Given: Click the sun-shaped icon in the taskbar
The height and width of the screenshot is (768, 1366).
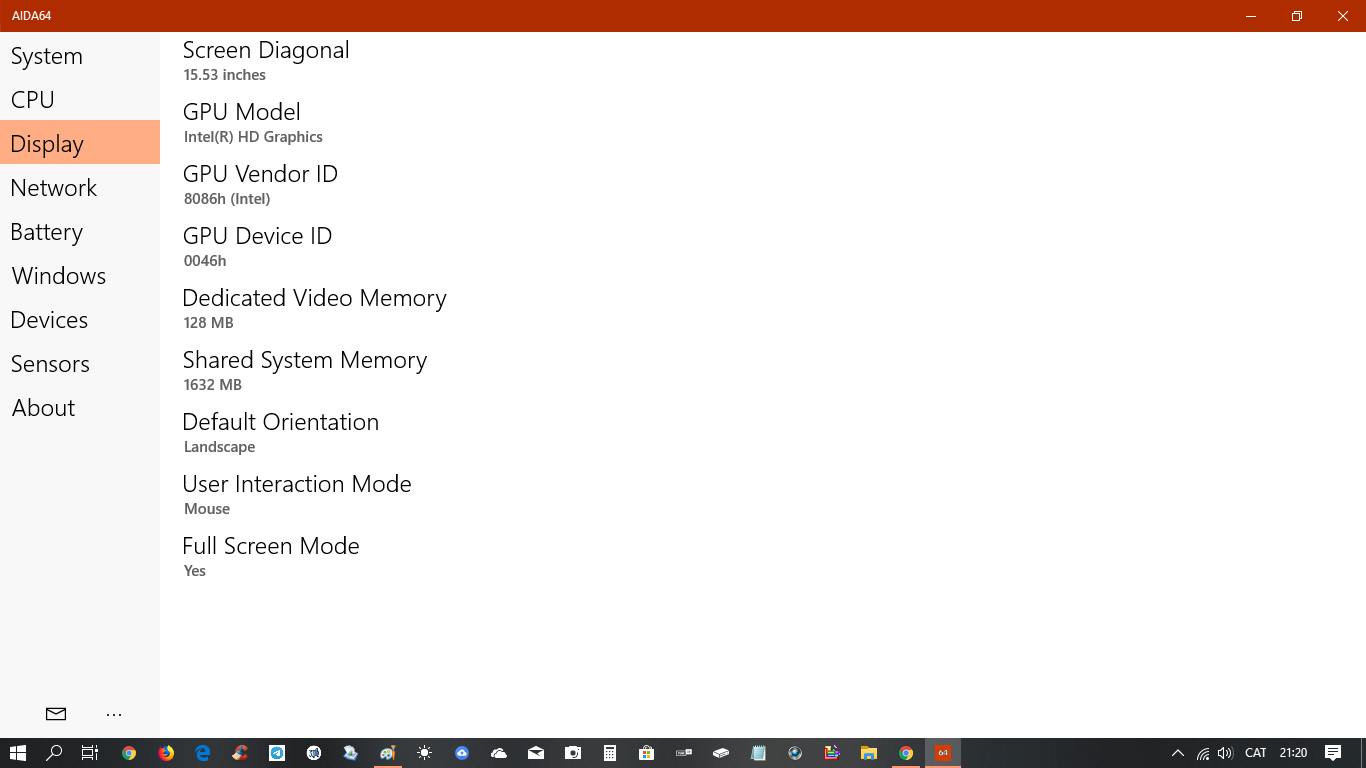Looking at the screenshot, I should tap(425, 753).
